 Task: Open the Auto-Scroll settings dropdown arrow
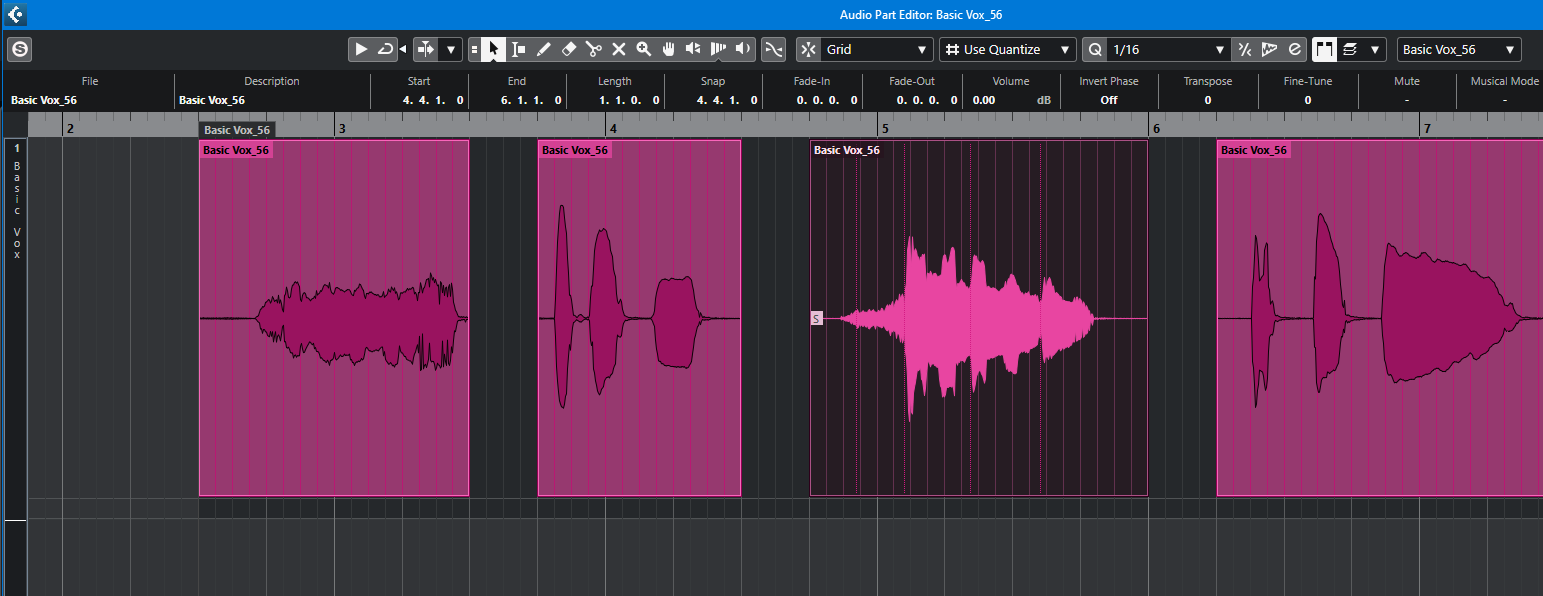tap(451, 49)
